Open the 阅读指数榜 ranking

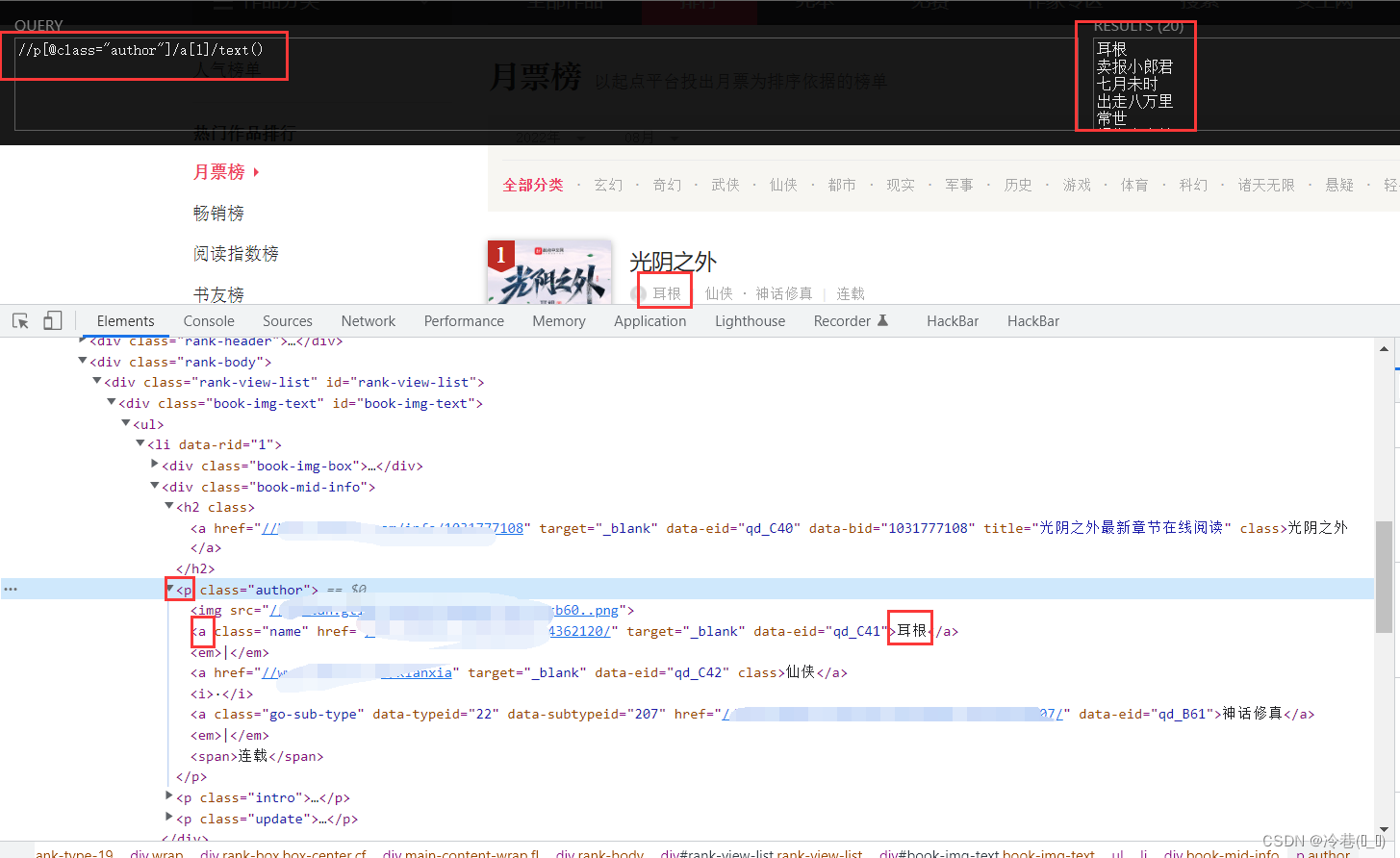[236, 253]
